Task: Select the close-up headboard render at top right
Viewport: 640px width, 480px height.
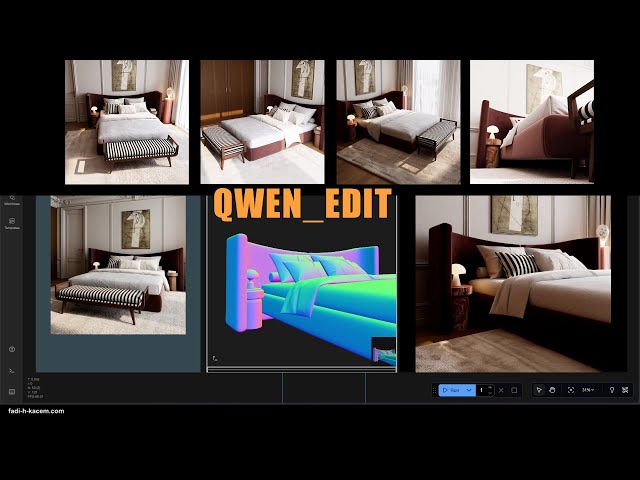Action: pos(532,122)
